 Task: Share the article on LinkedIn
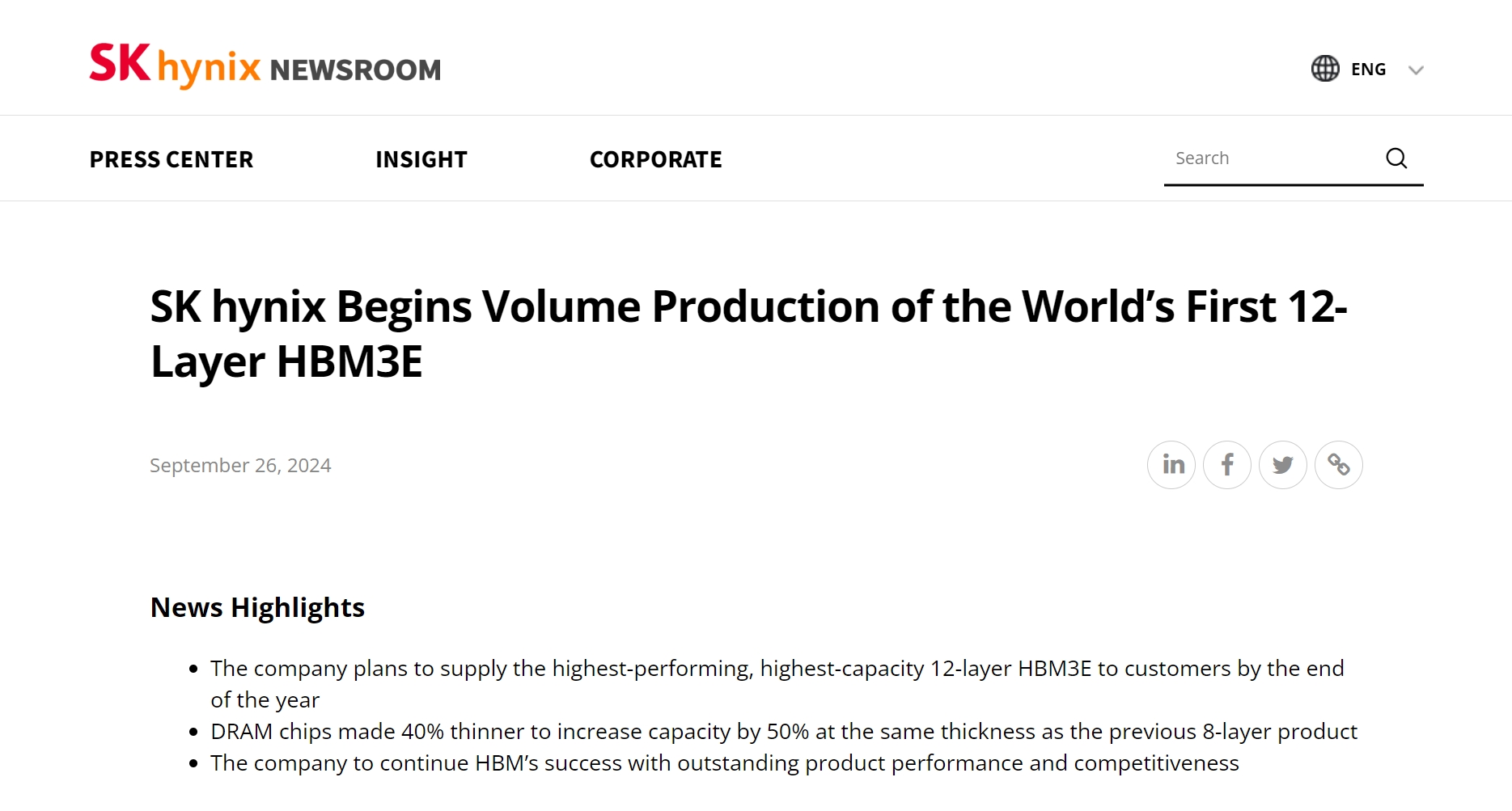click(x=1171, y=465)
